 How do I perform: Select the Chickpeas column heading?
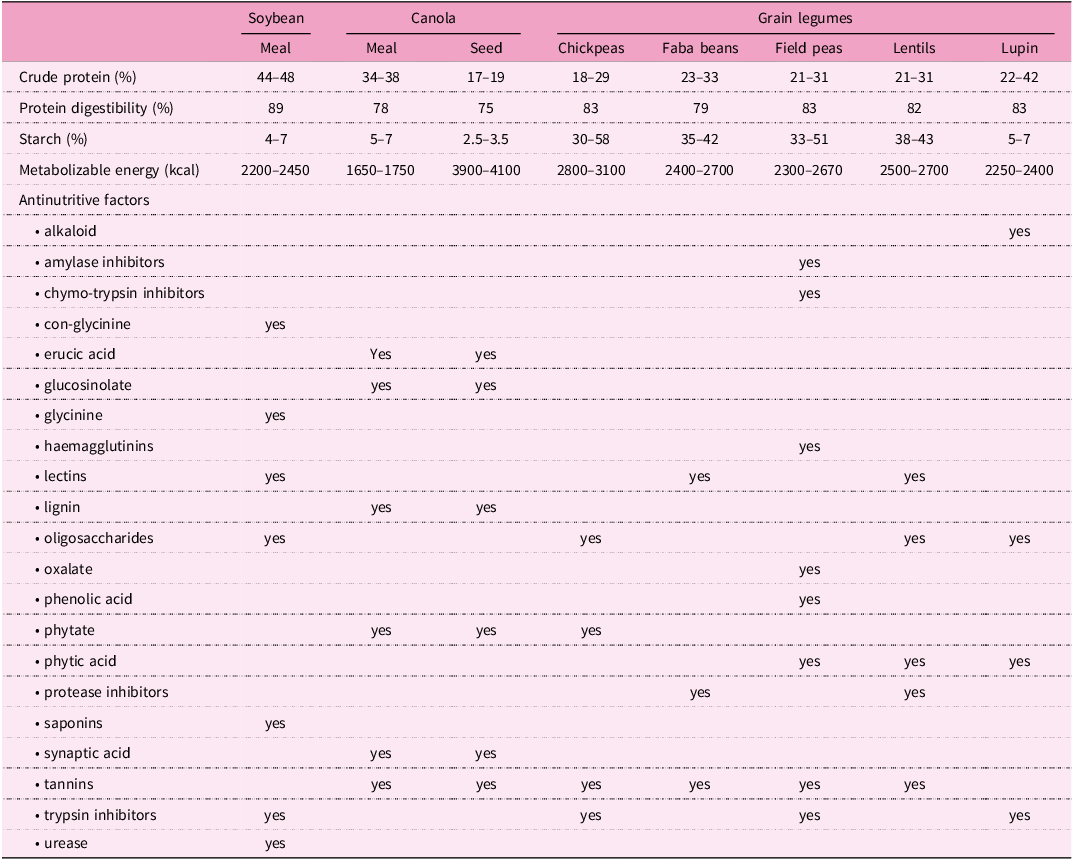(591, 49)
